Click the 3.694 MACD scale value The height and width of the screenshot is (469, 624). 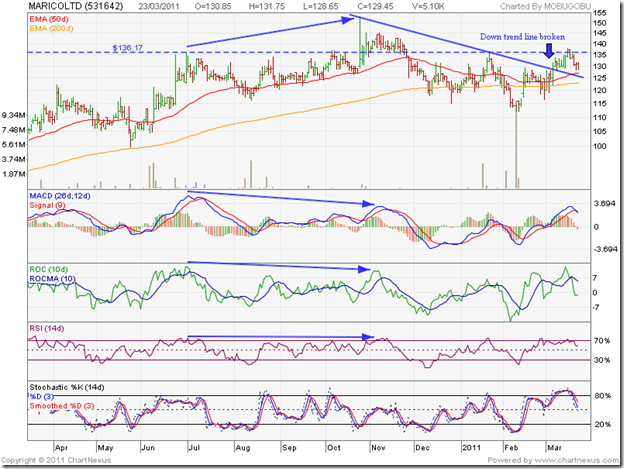[x=604, y=204]
